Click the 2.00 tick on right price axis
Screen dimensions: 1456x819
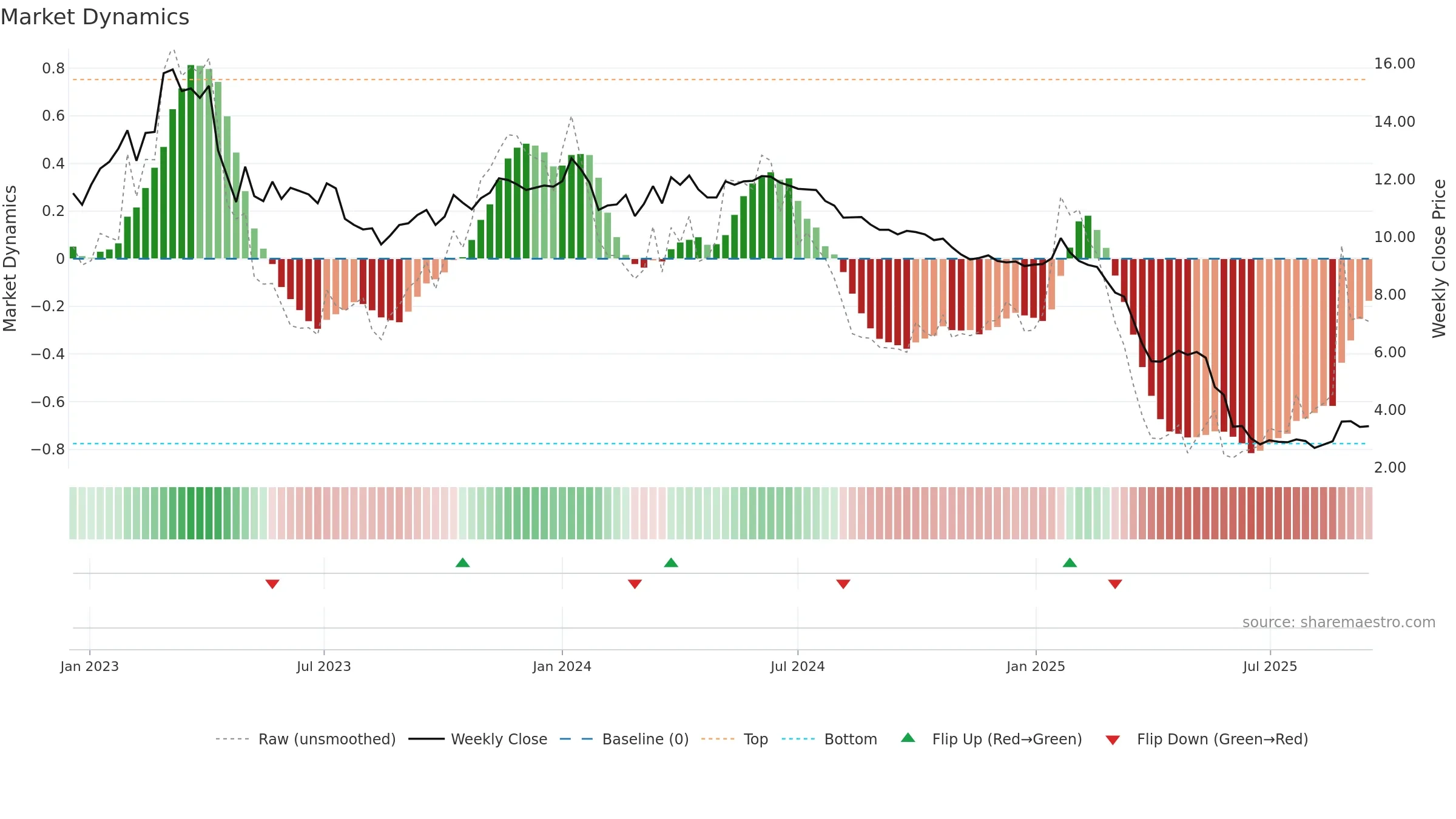coord(1390,468)
